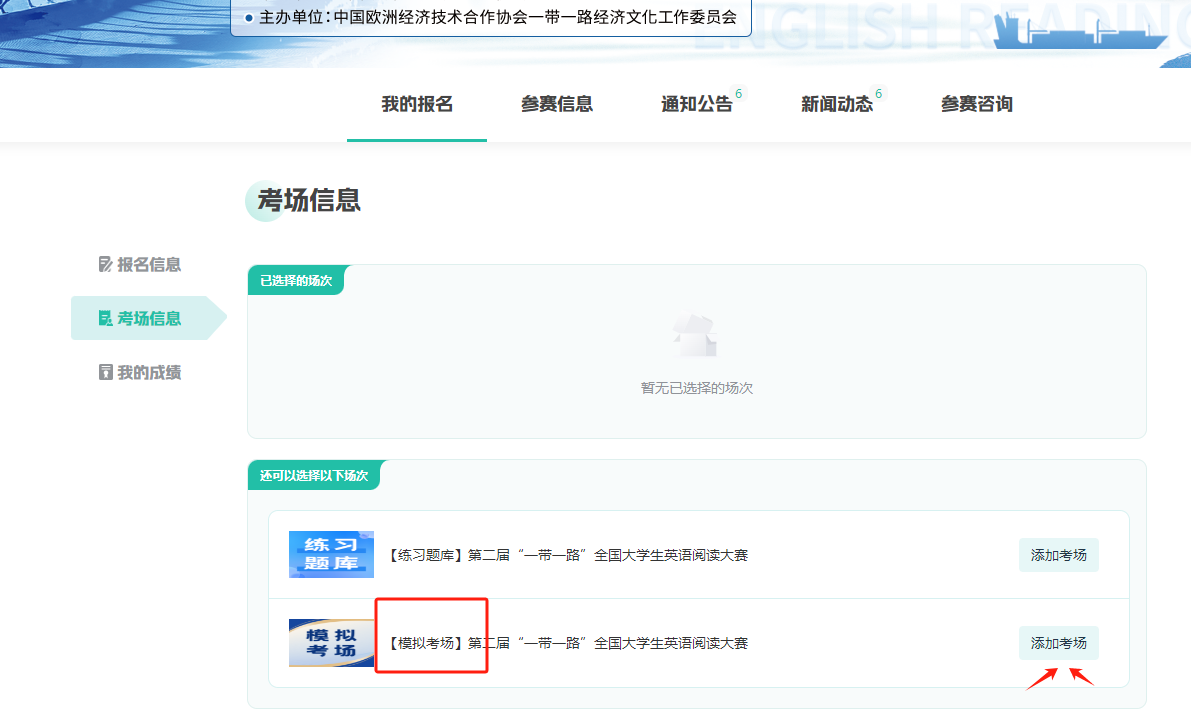Select the 参赛咨询 tab
Viewport: 1191px width, 716px height.
point(977,104)
